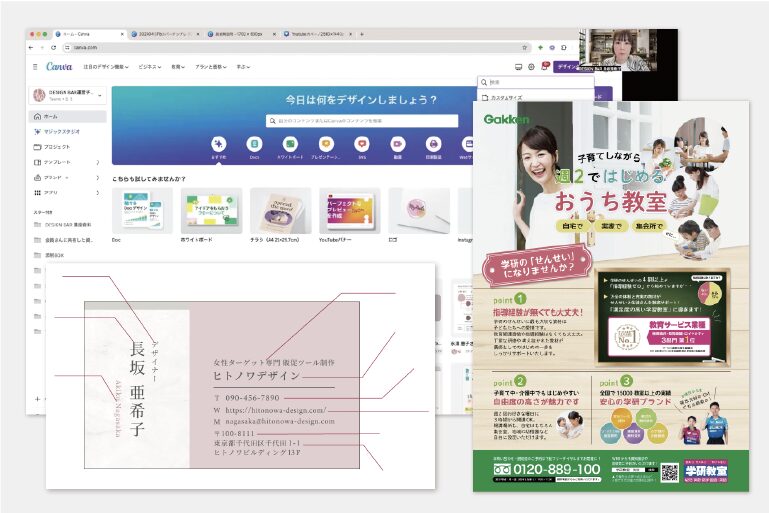769x513 pixels.
Task: Open Canva settings gear icon
Action: (x=531, y=67)
